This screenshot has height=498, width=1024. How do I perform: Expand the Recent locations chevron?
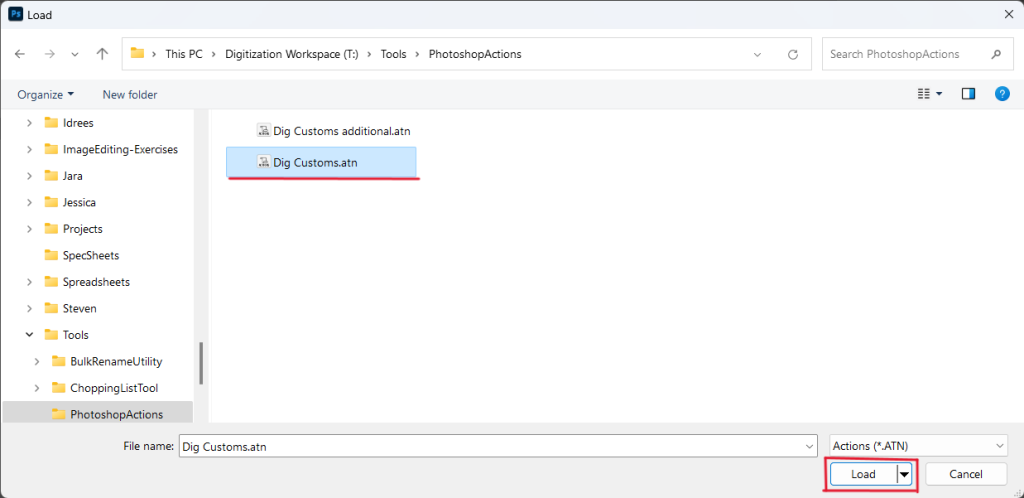point(75,54)
